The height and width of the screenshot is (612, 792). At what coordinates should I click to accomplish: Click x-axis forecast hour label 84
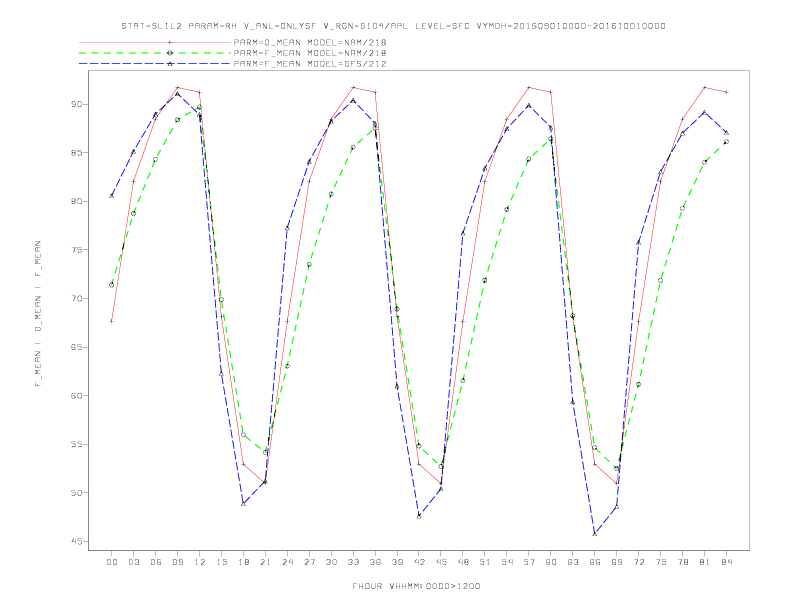726,562
